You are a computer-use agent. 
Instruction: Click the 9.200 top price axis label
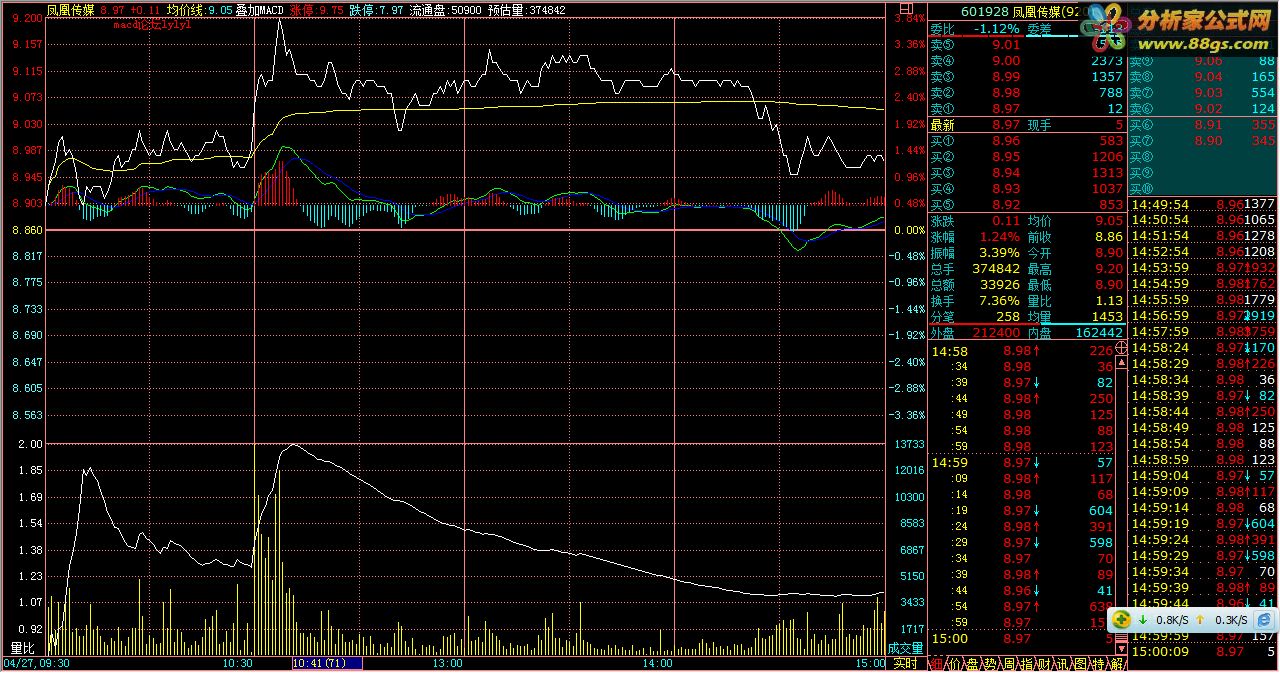[x=25, y=18]
